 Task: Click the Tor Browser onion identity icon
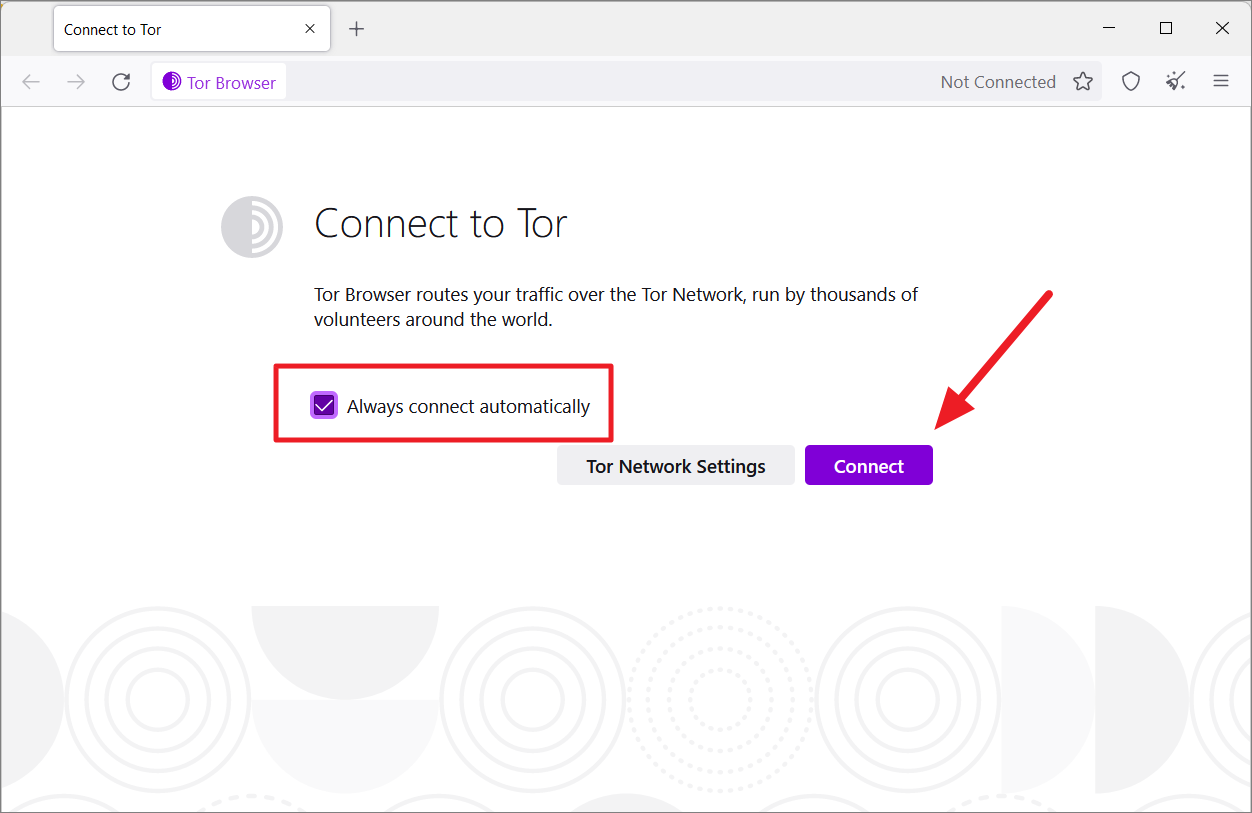(x=172, y=82)
